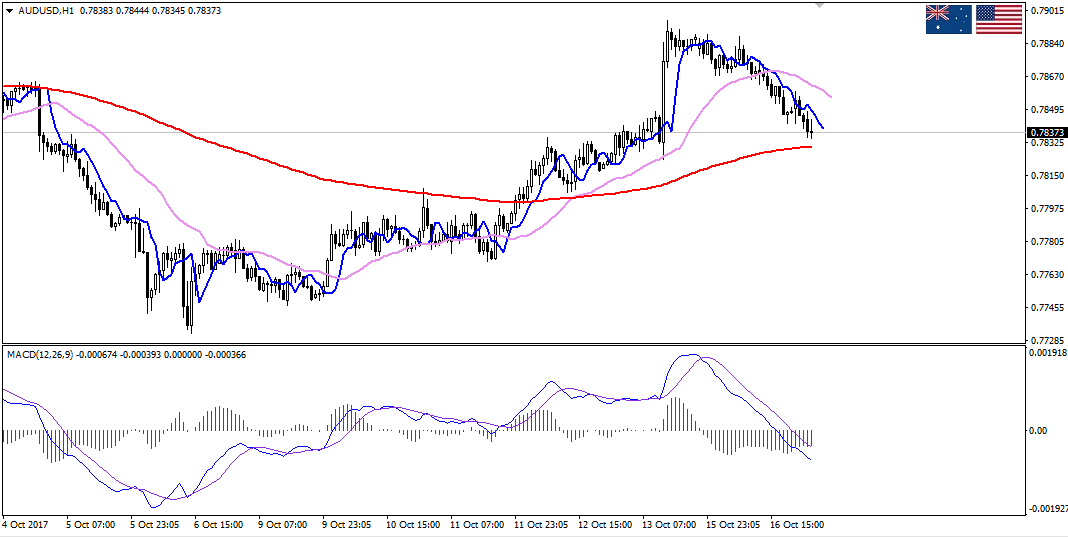
Task: Click price scale value 0.78670
Action: [1046, 76]
